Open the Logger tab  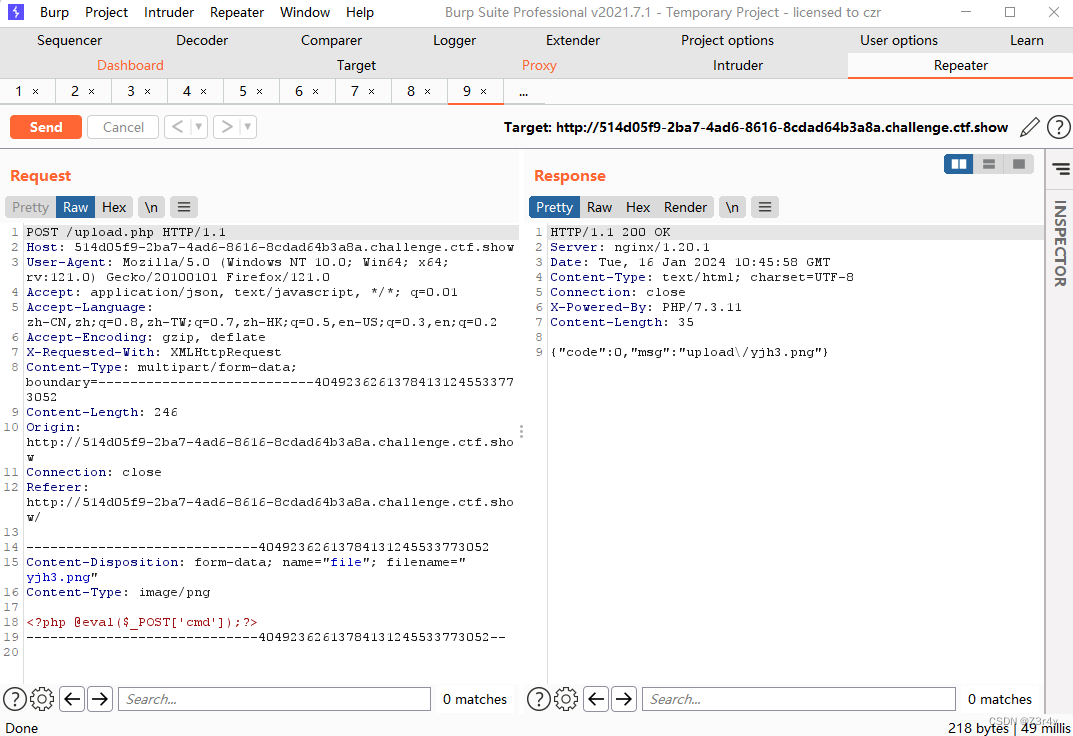point(454,40)
